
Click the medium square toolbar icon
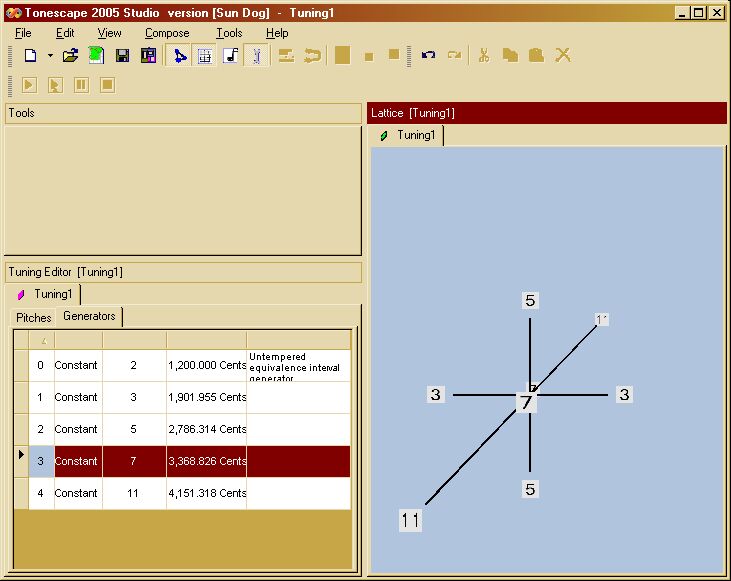tap(394, 55)
